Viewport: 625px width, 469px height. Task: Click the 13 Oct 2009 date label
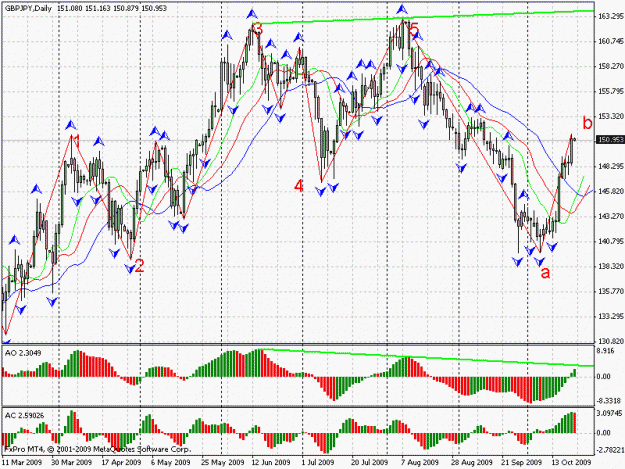[x=571, y=462]
